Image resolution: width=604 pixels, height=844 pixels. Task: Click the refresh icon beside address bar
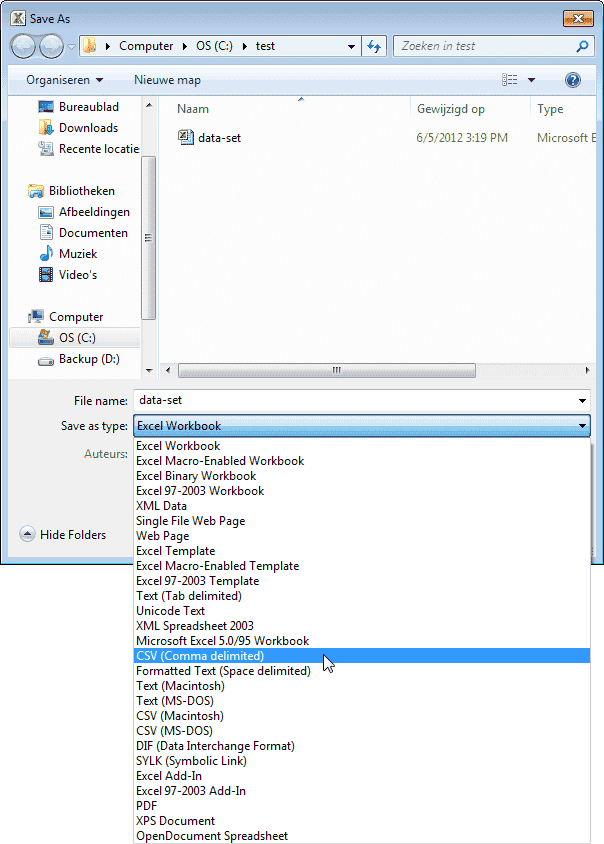375,46
